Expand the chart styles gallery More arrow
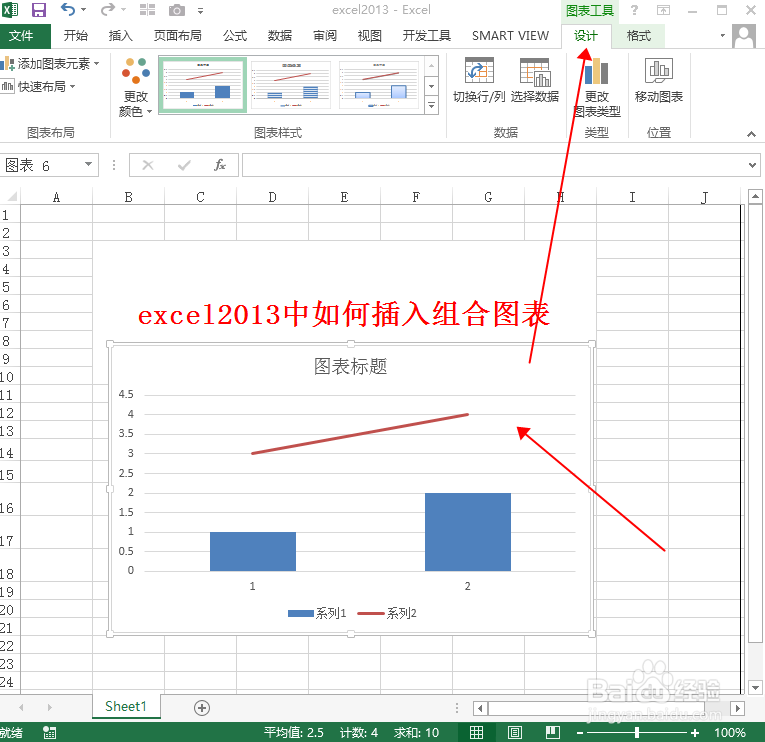The image size is (765, 742). pyautogui.click(x=431, y=105)
